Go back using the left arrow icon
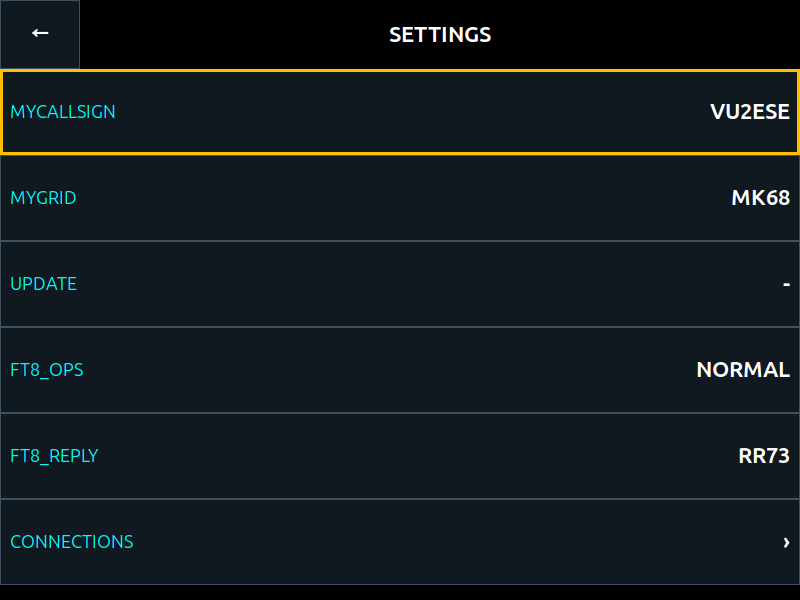Image resolution: width=800 pixels, height=600 pixels. (40, 34)
